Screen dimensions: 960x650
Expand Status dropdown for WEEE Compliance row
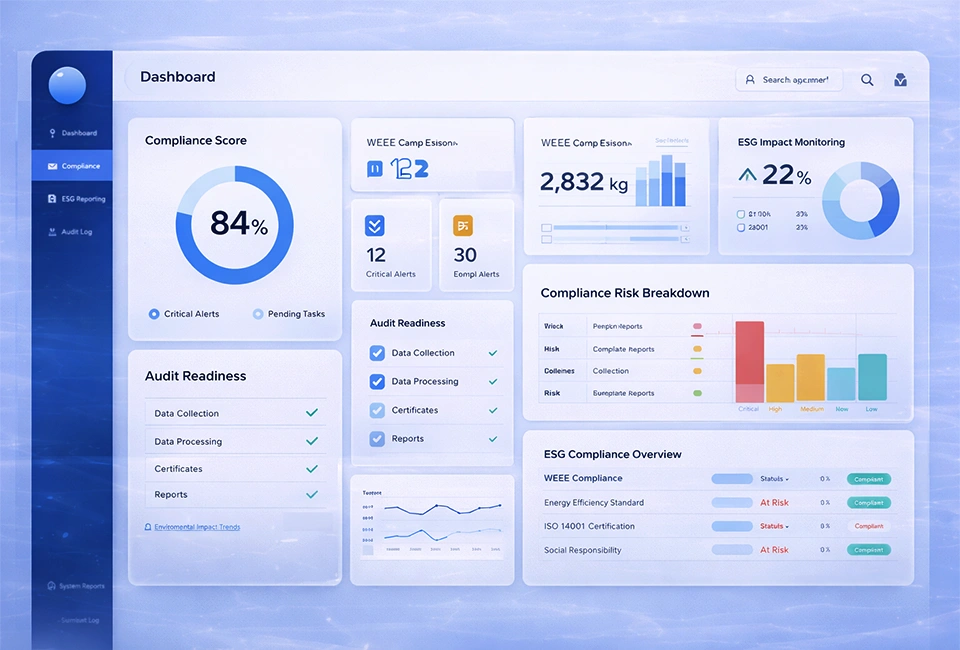[774, 479]
